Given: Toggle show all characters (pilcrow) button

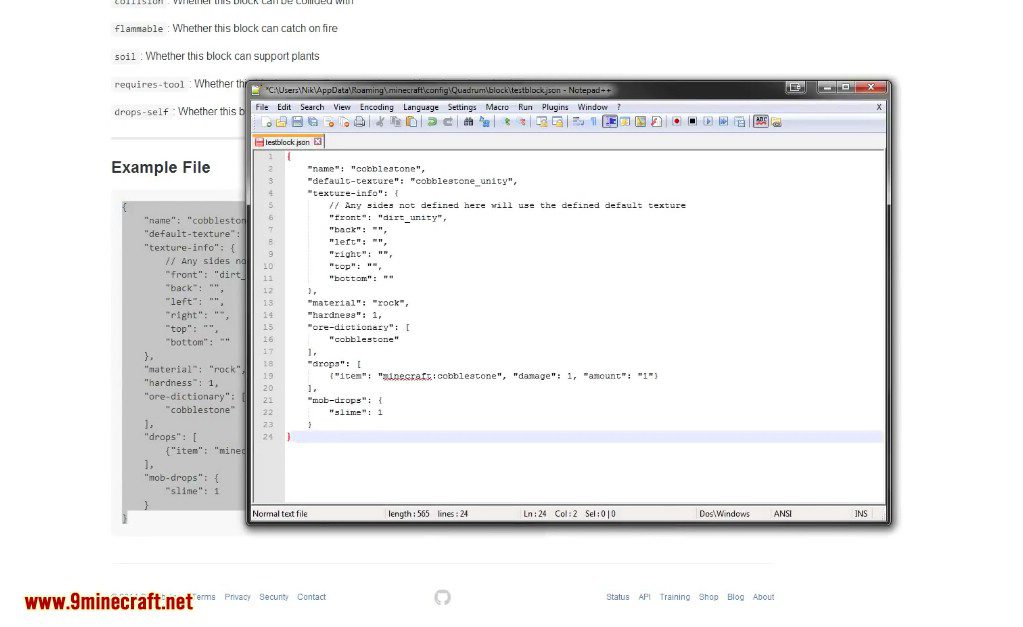Looking at the screenshot, I should pyautogui.click(x=594, y=122).
